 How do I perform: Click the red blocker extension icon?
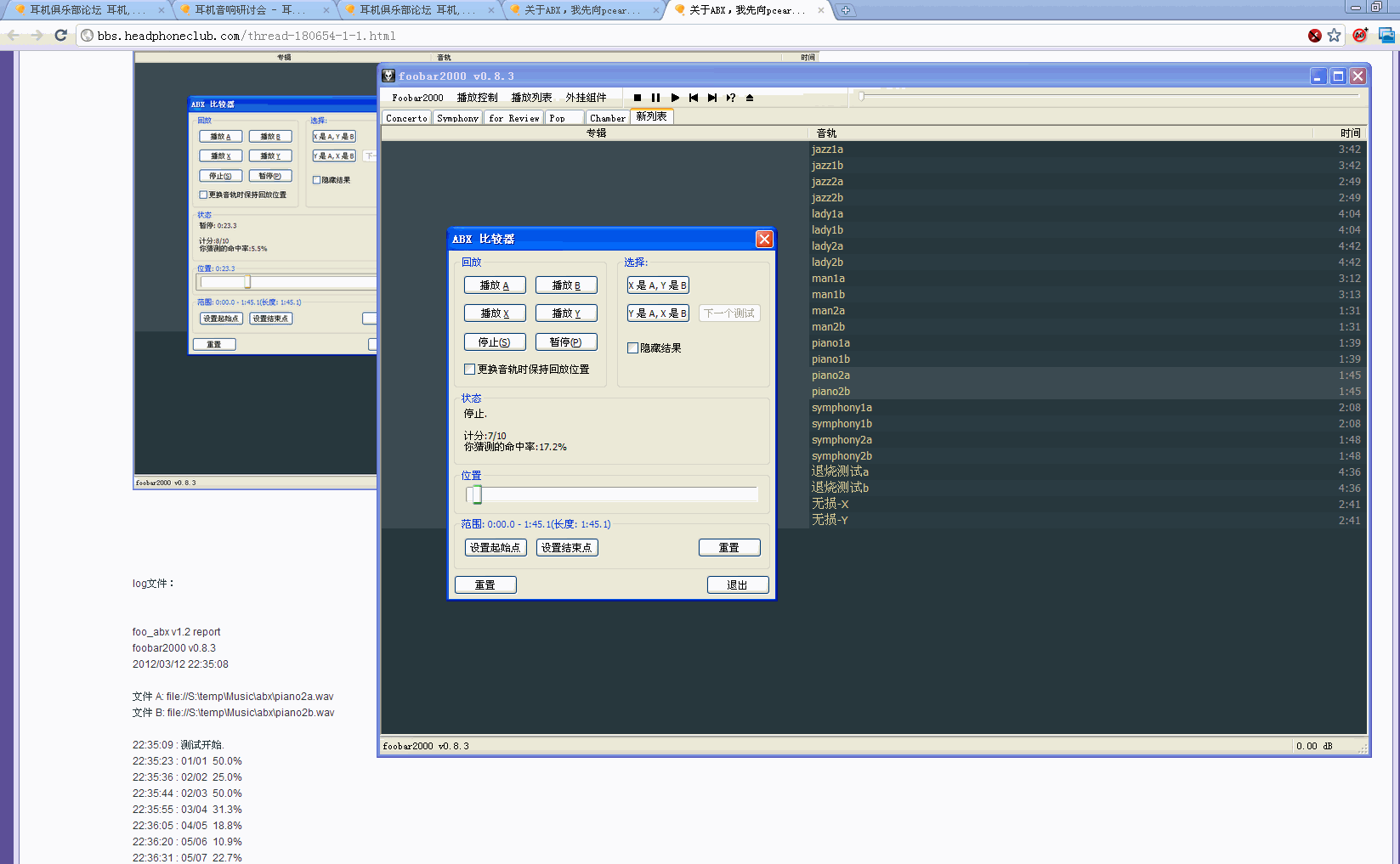point(1315,36)
